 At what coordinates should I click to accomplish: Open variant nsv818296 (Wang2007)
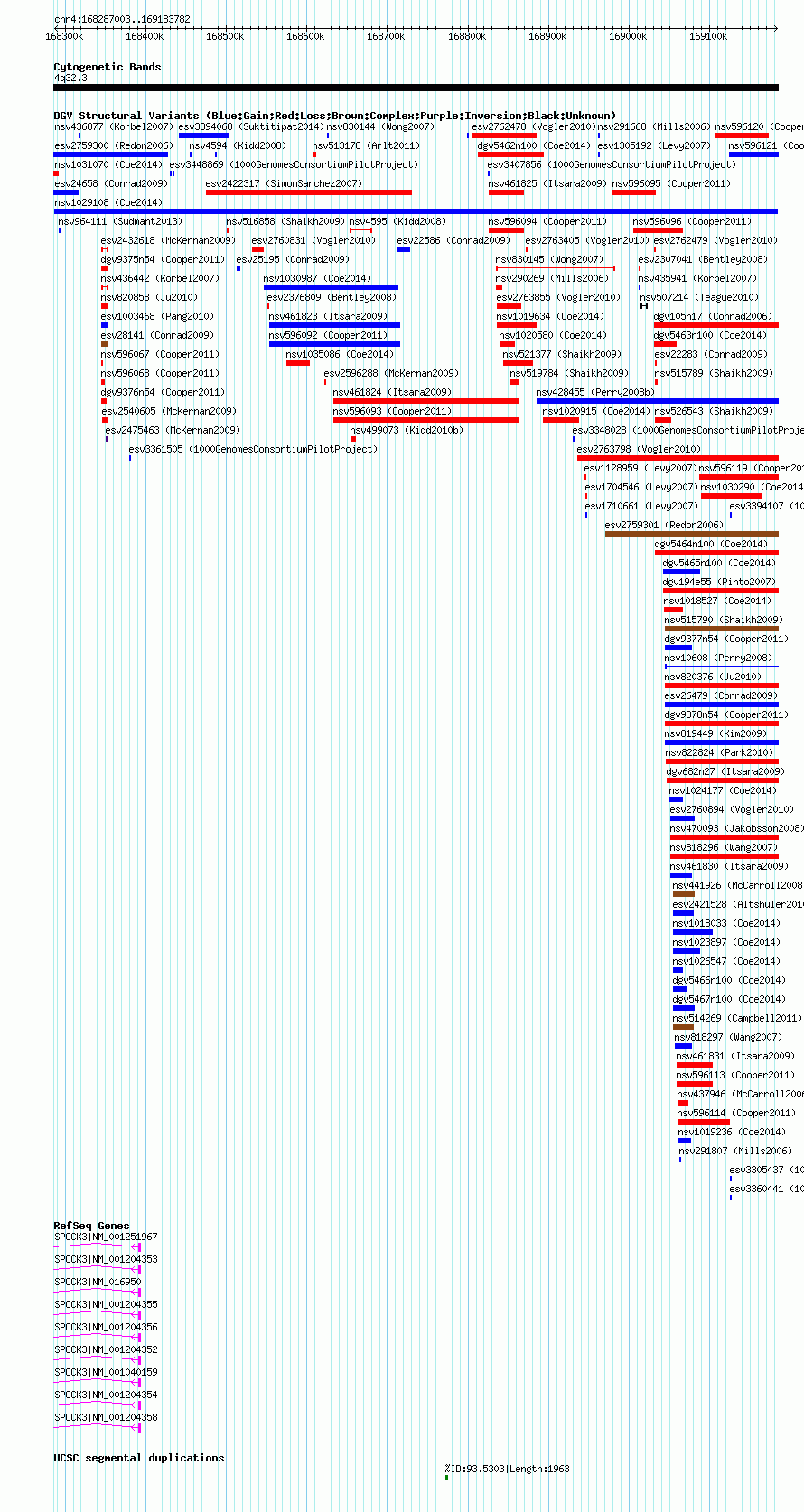(724, 847)
